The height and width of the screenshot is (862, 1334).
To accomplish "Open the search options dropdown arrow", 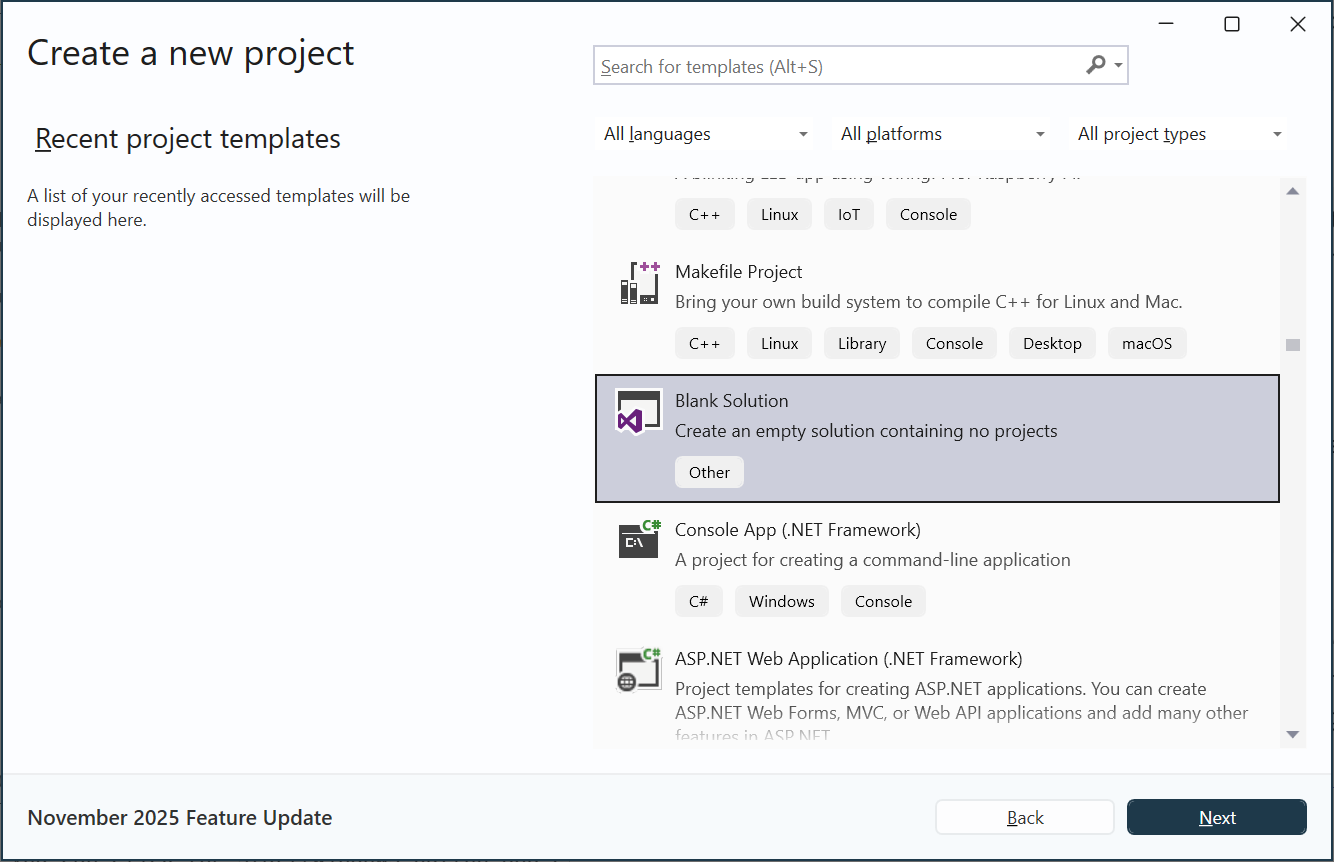I will (x=1118, y=67).
